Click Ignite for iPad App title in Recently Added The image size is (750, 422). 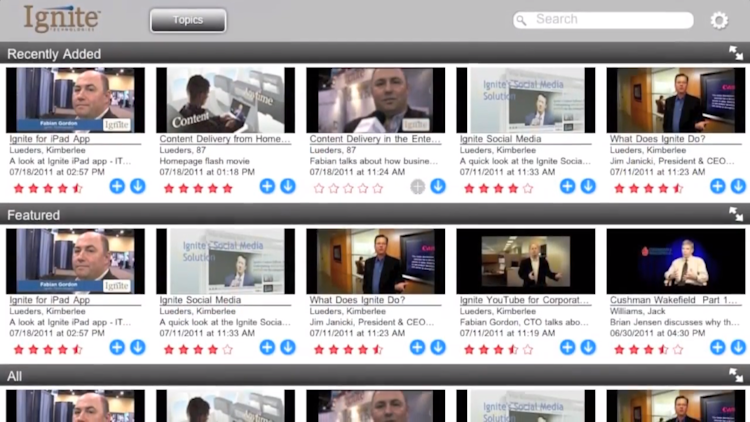pos(50,139)
